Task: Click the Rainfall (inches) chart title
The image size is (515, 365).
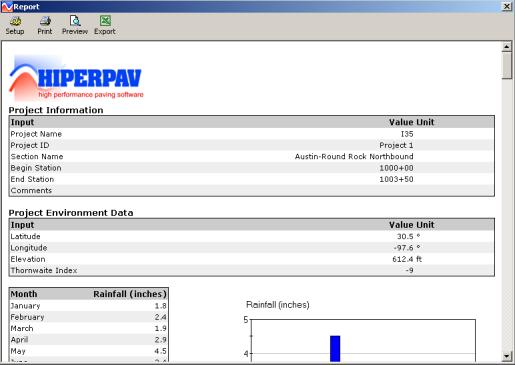Action: click(x=278, y=305)
